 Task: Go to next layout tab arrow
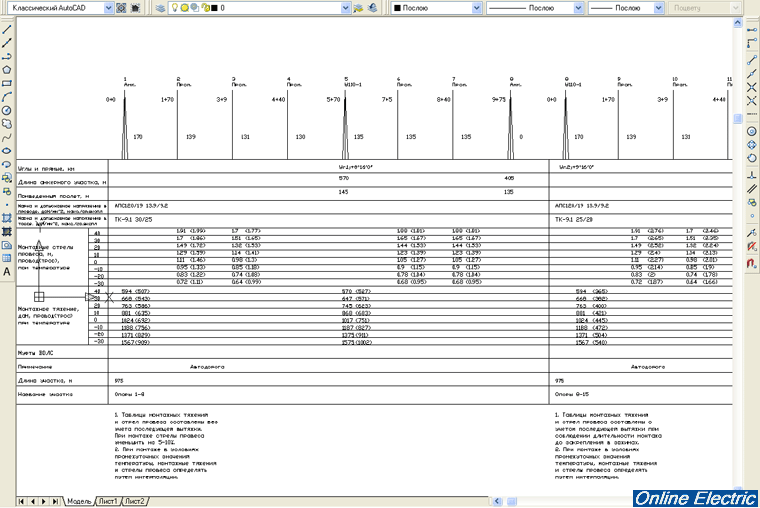coord(44,501)
